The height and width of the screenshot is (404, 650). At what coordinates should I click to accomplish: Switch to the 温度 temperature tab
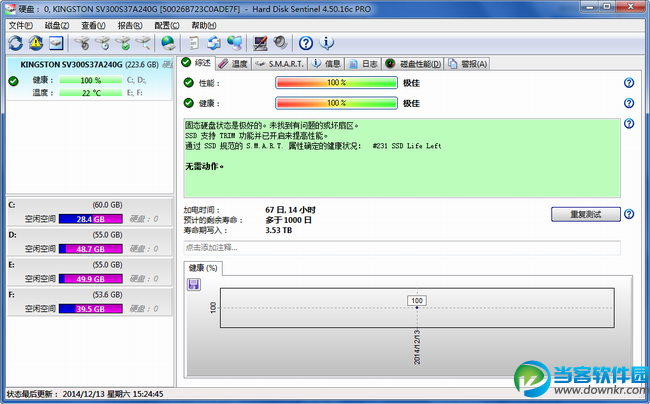(233, 64)
